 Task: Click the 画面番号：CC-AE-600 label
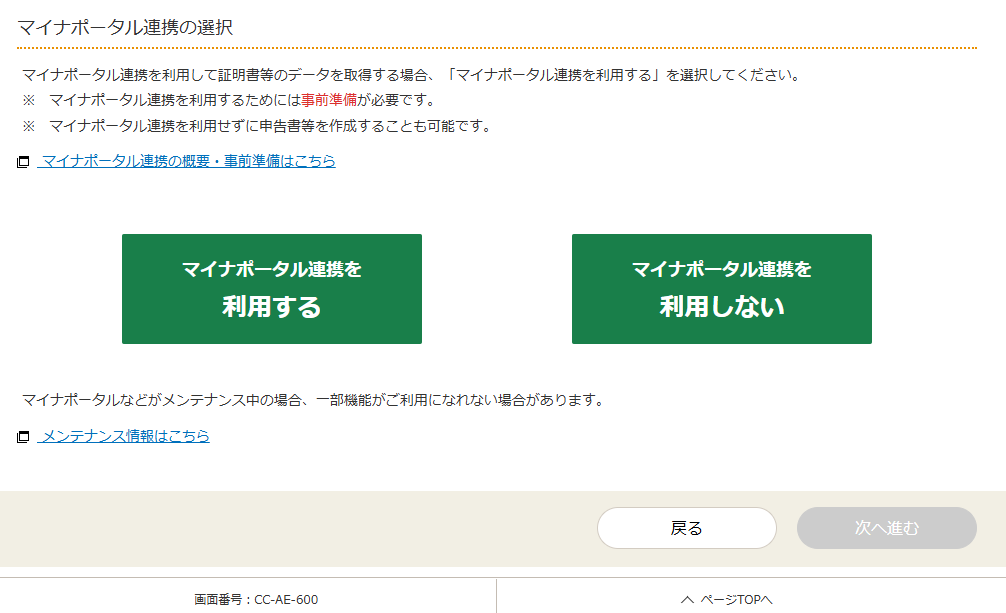click(256, 599)
